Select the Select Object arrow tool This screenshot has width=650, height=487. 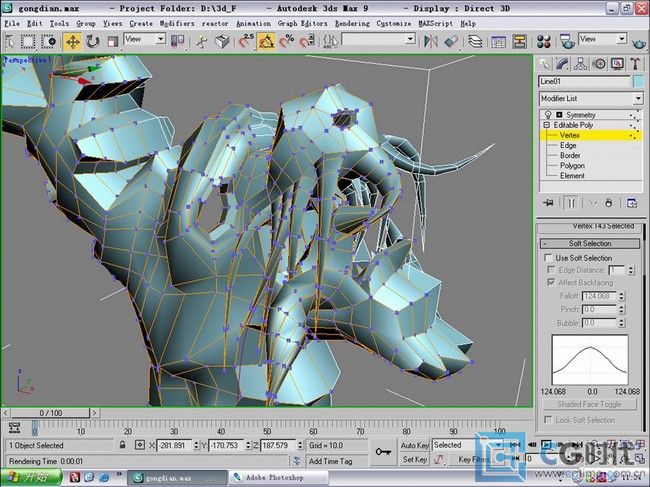10,41
